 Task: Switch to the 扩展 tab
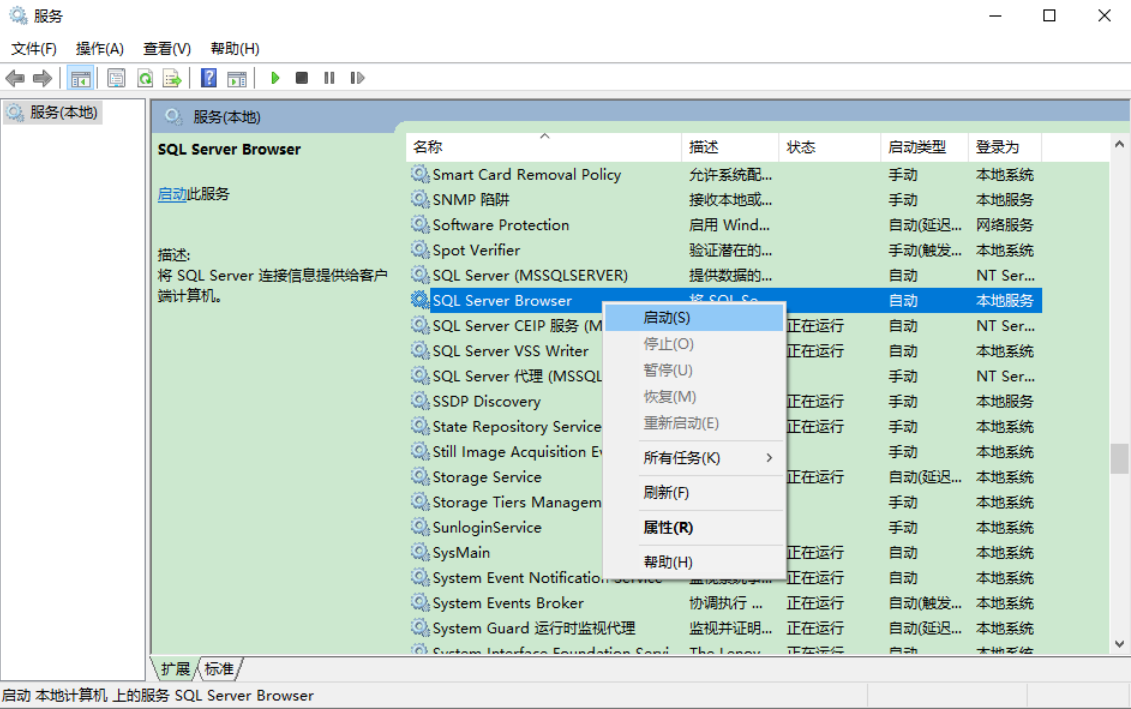(x=175, y=669)
